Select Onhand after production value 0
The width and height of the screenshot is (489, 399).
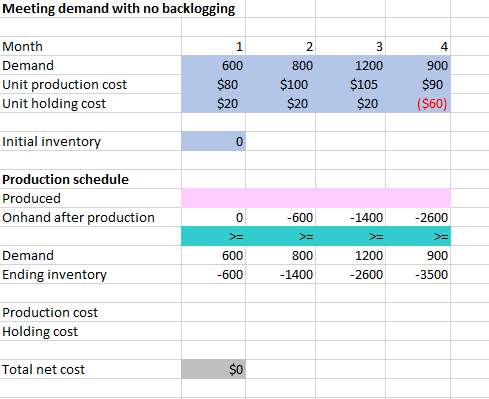pos(214,217)
